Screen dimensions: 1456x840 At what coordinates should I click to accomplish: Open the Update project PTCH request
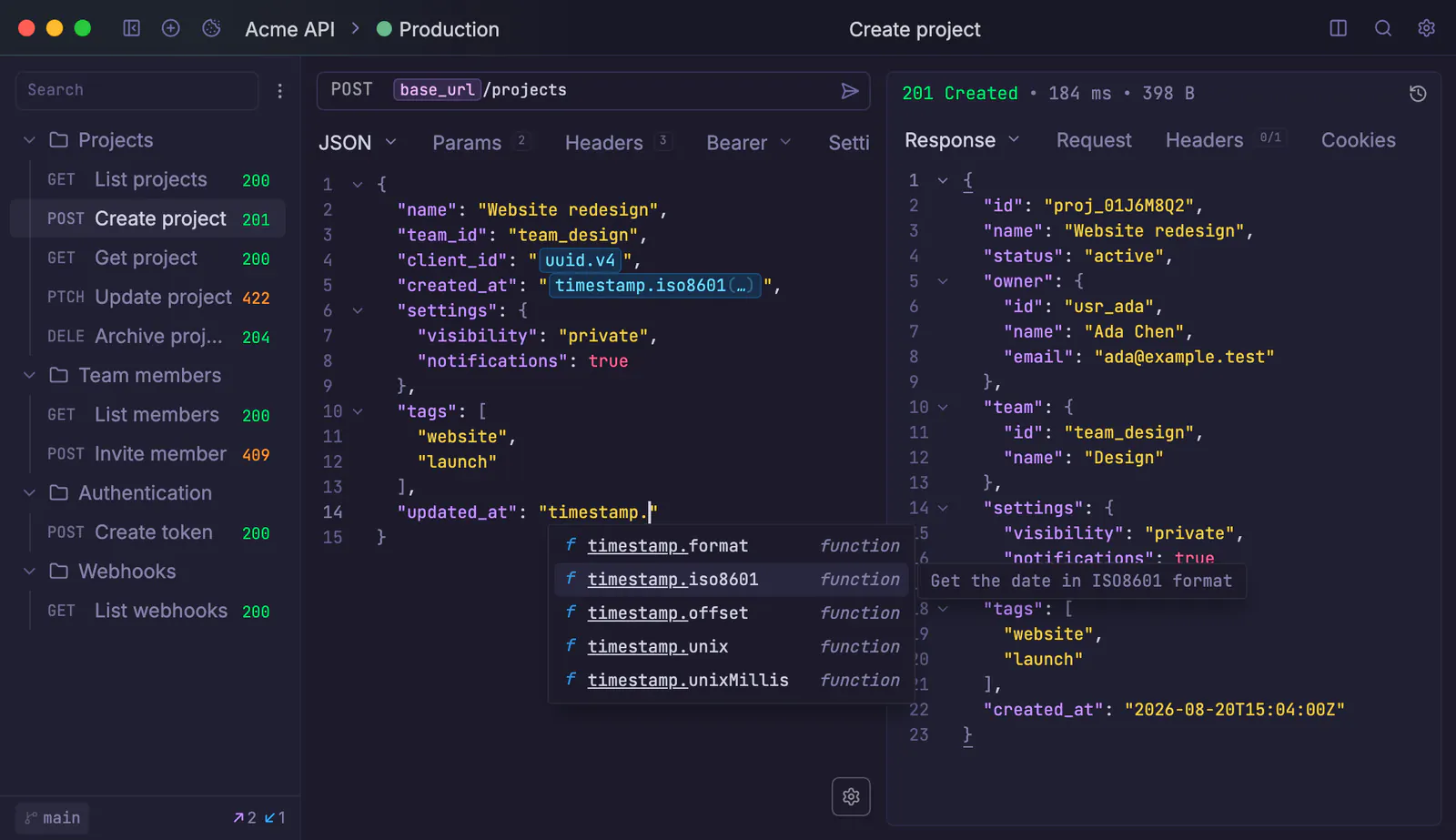pyautogui.click(x=158, y=297)
